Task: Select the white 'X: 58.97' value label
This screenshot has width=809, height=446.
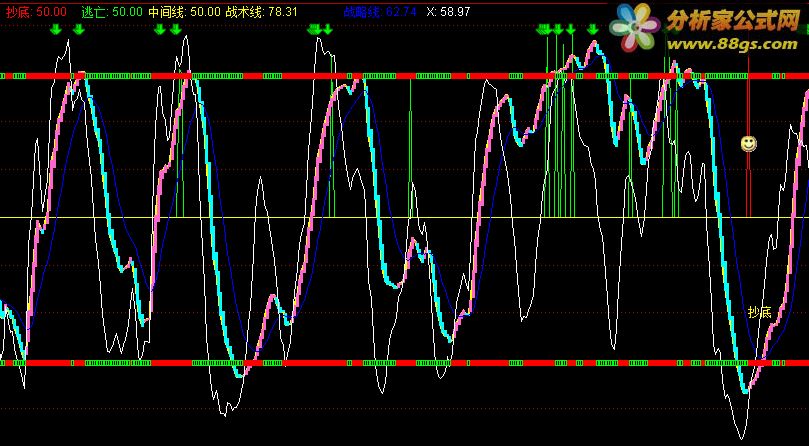Action: 448,11
